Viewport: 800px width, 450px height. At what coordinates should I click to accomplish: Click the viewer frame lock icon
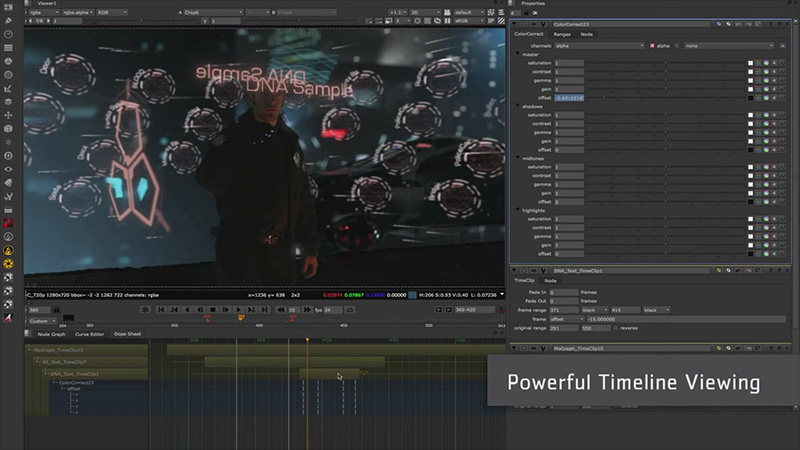pos(56,310)
